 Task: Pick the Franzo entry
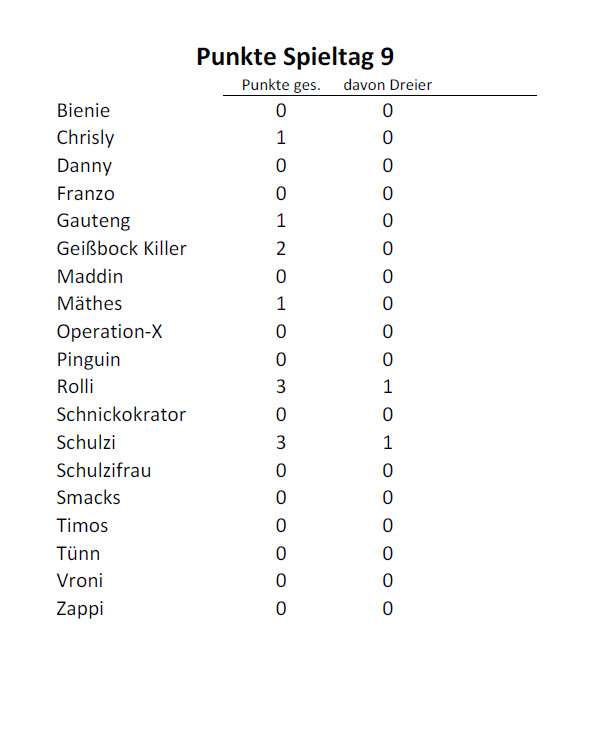click(85, 194)
